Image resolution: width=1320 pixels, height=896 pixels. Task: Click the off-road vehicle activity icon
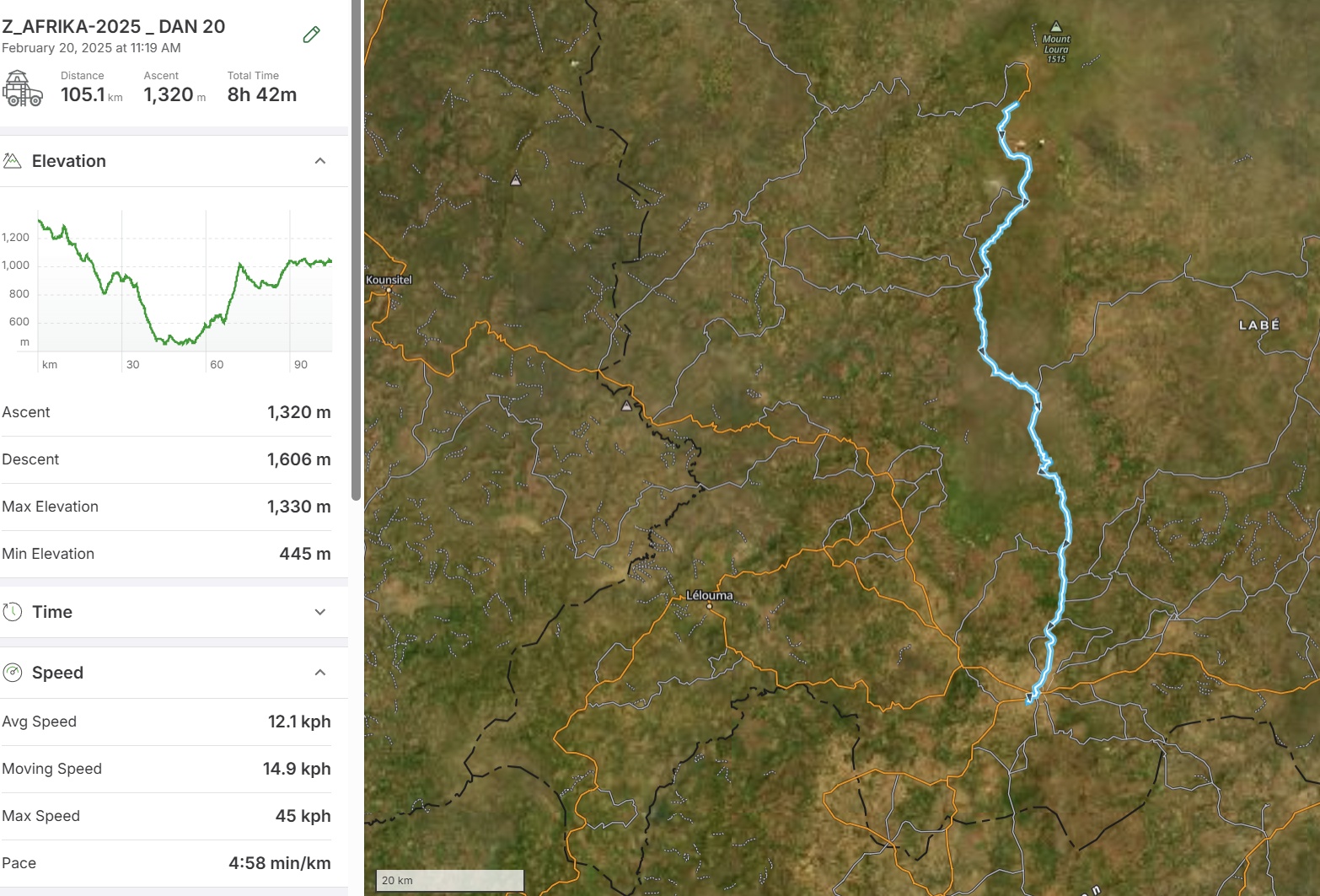pos(23,89)
